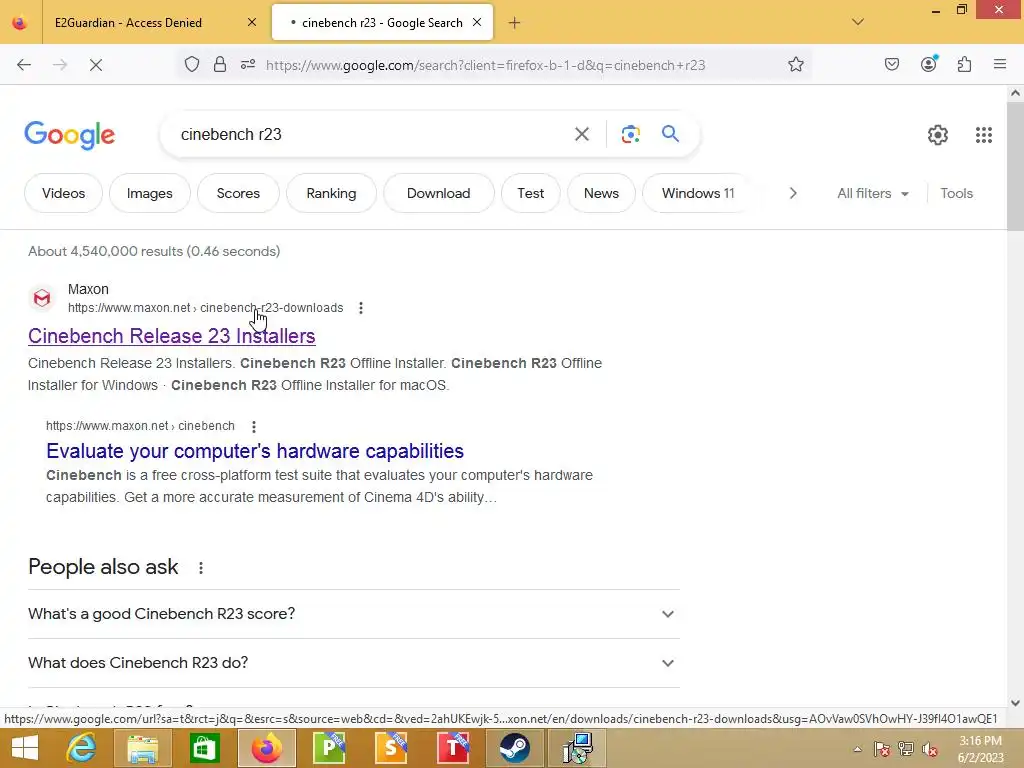The width and height of the screenshot is (1024, 768).
Task: Expand "What does Cinebench R23 do?" question
Action: pyautogui.click(x=353, y=663)
